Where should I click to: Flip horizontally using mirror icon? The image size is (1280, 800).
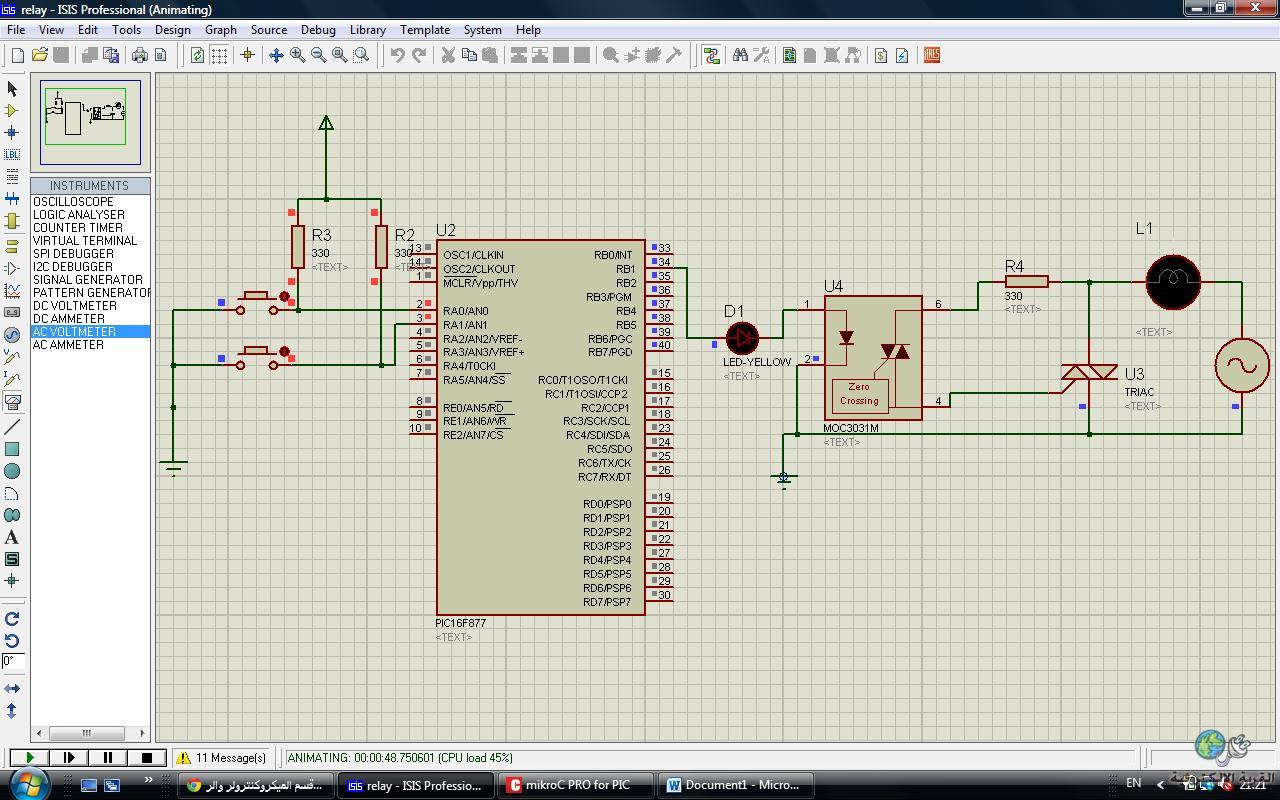click(12, 688)
